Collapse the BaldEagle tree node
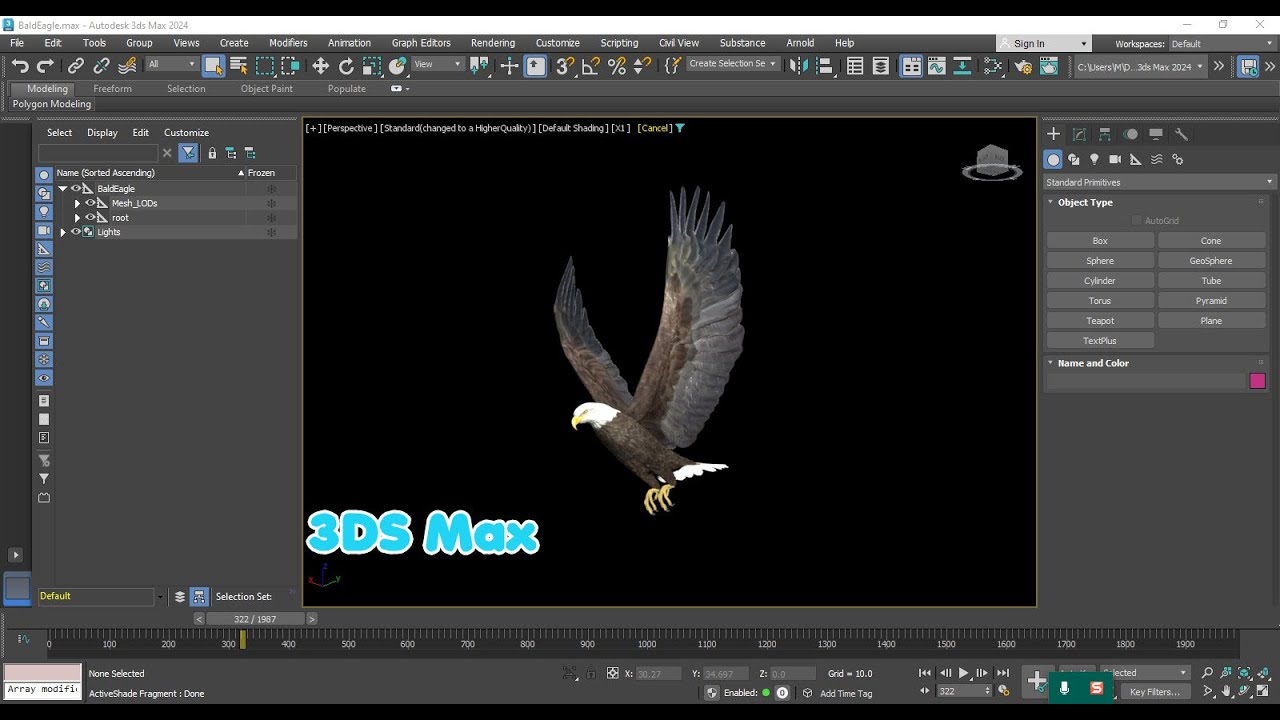Screen dimensions: 1280x720 pyautogui.click(x=63, y=188)
